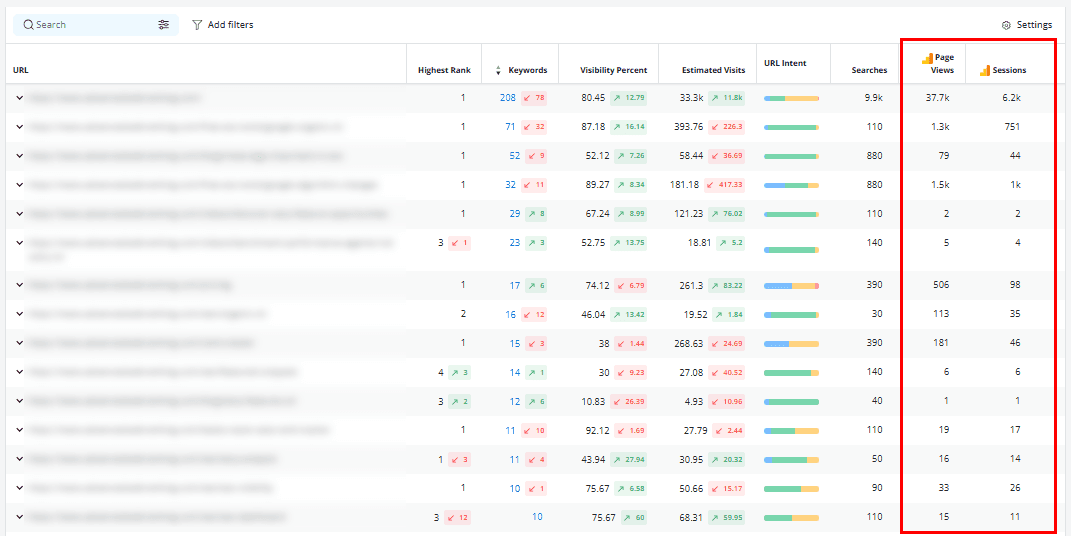Viewport: 1071px width, 536px height.
Task: Select the 506 page views value
Action: (x=941, y=285)
